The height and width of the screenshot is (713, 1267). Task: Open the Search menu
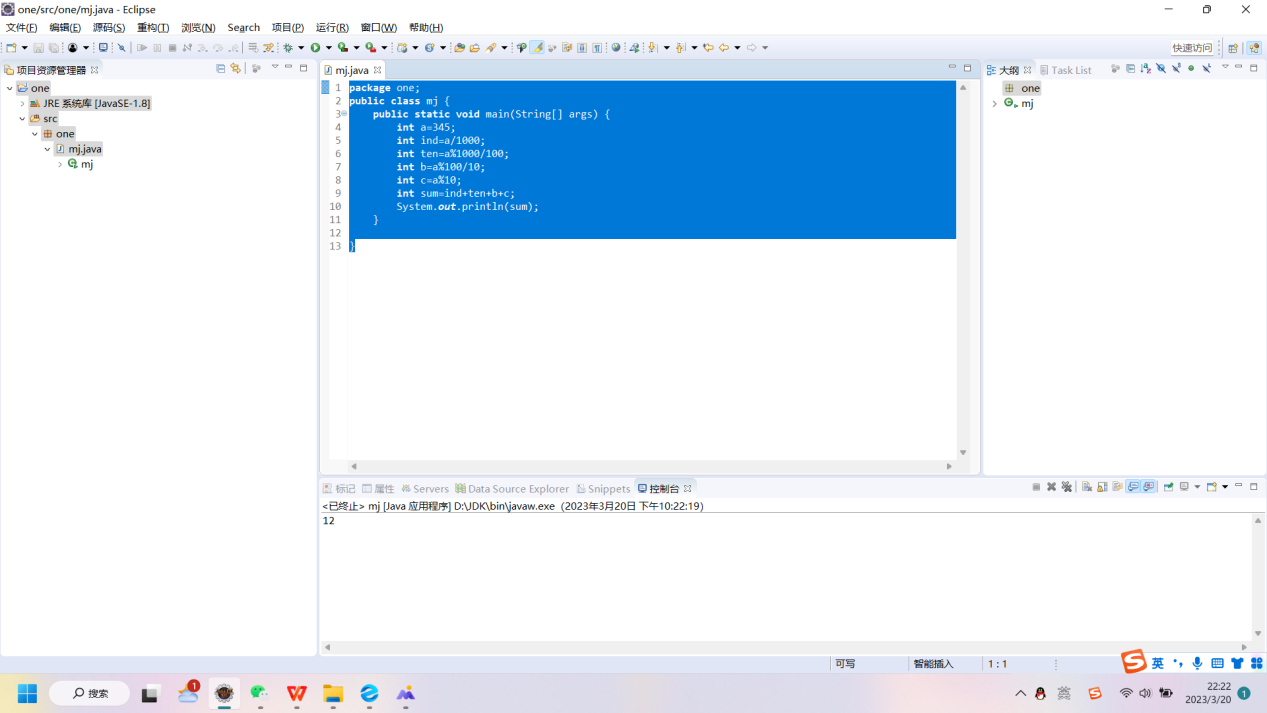pyautogui.click(x=243, y=27)
